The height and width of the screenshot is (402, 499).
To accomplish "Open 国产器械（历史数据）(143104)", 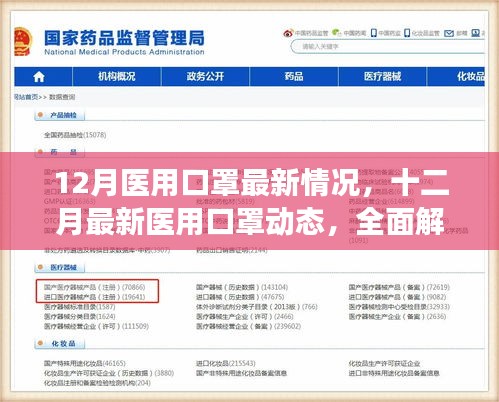I will tap(242, 287).
